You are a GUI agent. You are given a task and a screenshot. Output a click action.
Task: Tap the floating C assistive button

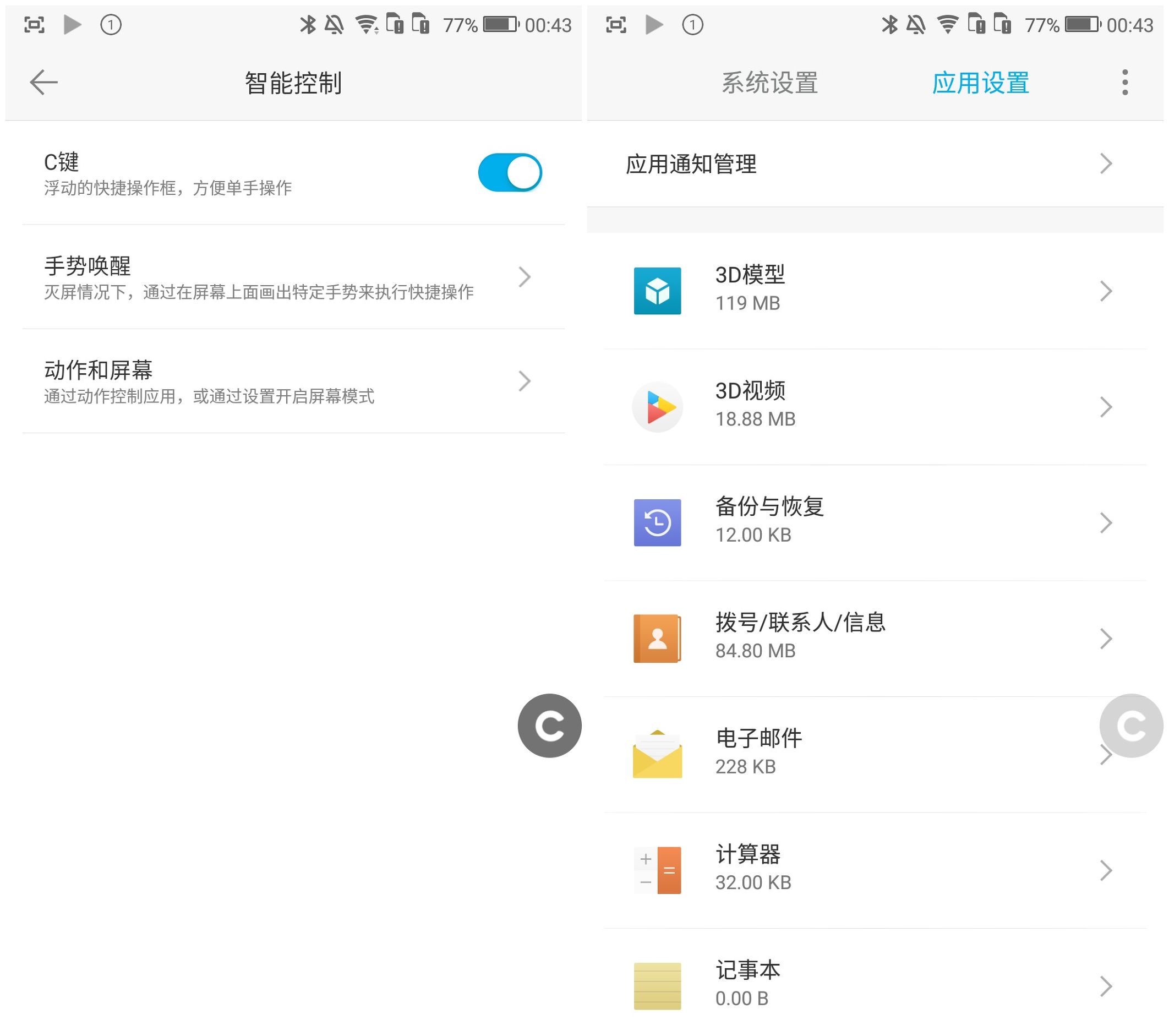pyautogui.click(x=549, y=725)
